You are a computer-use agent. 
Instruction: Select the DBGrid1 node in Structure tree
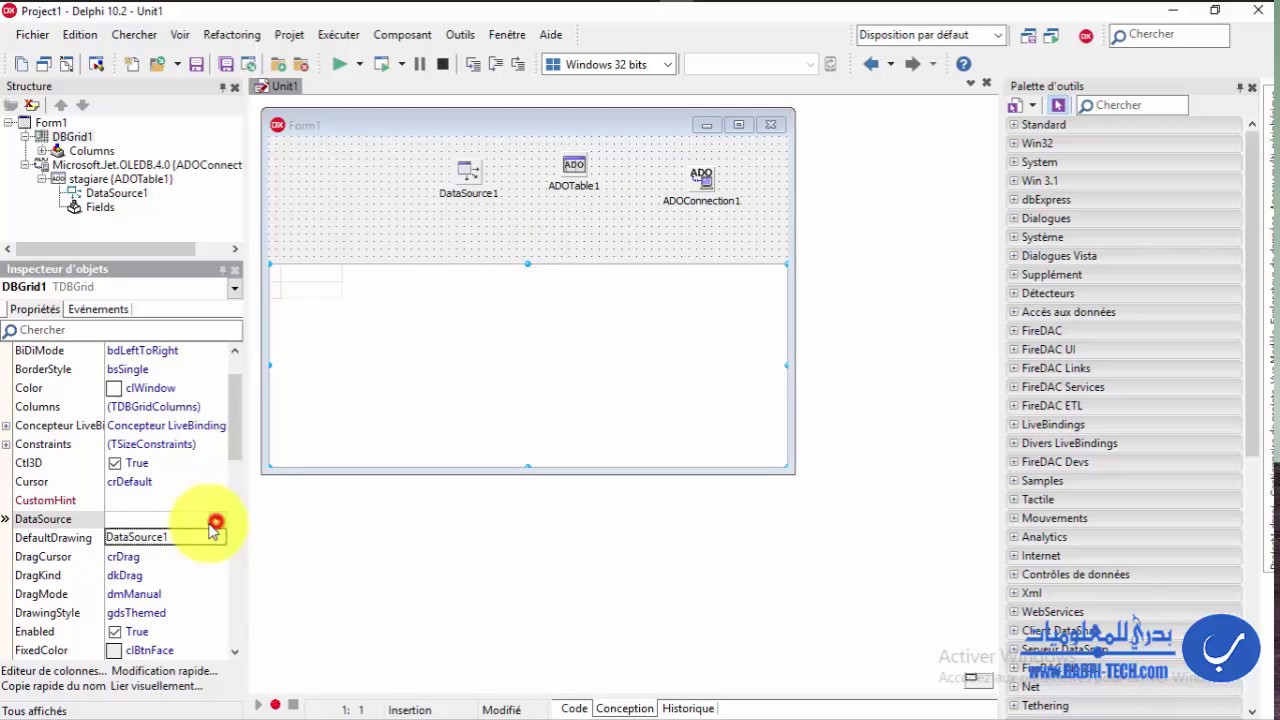[x=72, y=137]
